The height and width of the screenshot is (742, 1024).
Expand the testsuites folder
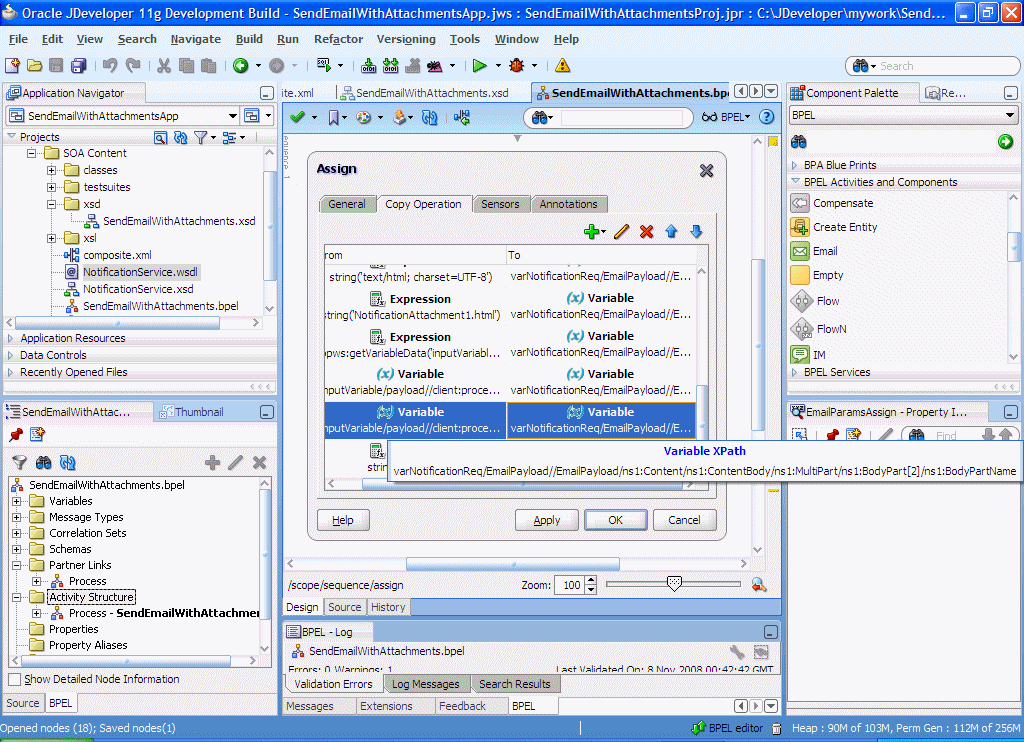(x=51, y=187)
